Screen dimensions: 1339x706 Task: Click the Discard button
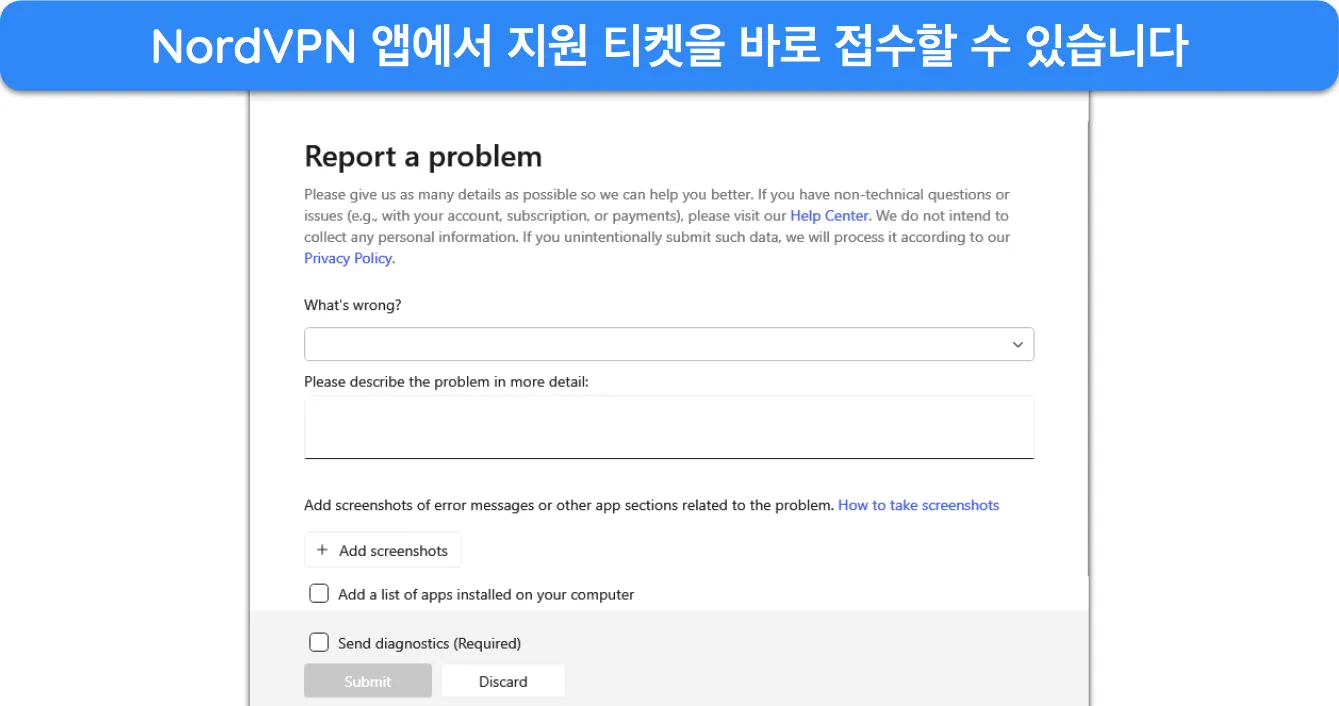[x=503, y=681]
